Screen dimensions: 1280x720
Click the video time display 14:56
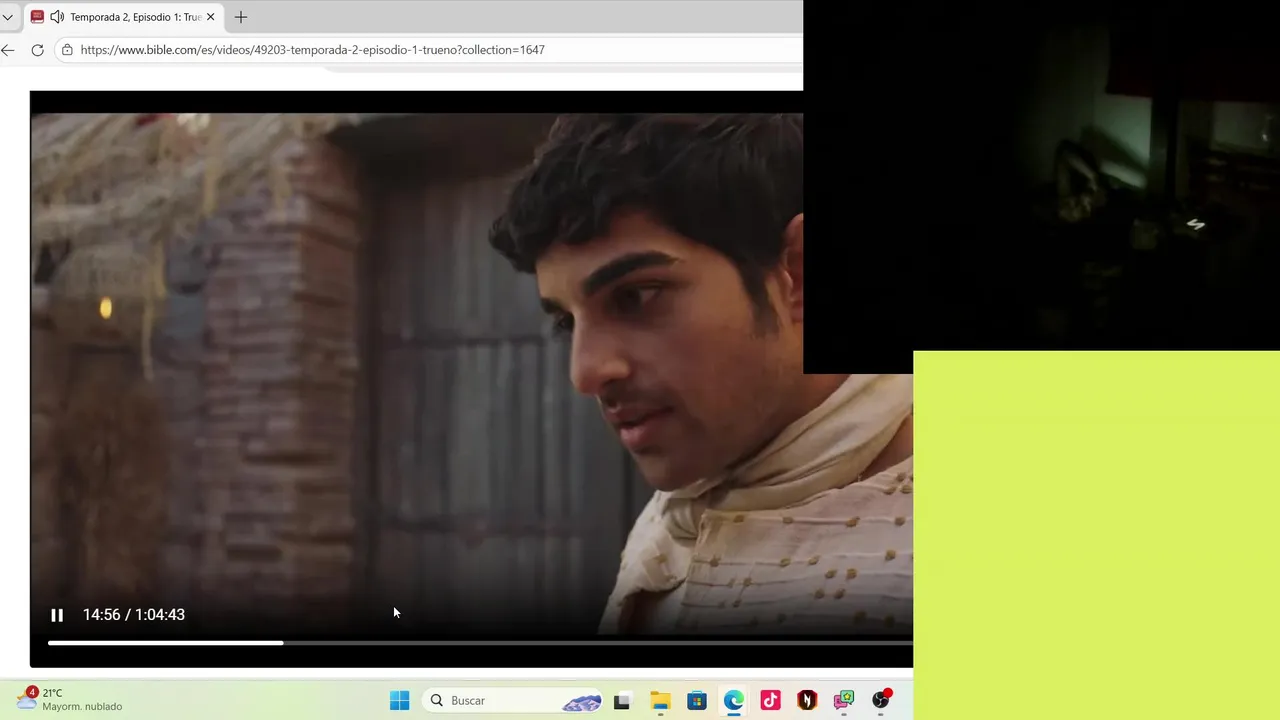(x=133, y=615)
